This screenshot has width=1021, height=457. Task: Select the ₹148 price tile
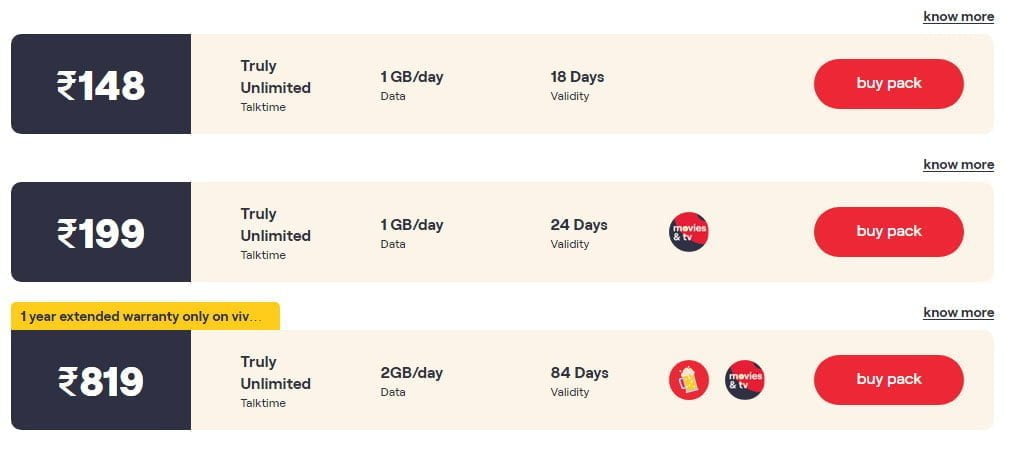(x=101, y=84)
